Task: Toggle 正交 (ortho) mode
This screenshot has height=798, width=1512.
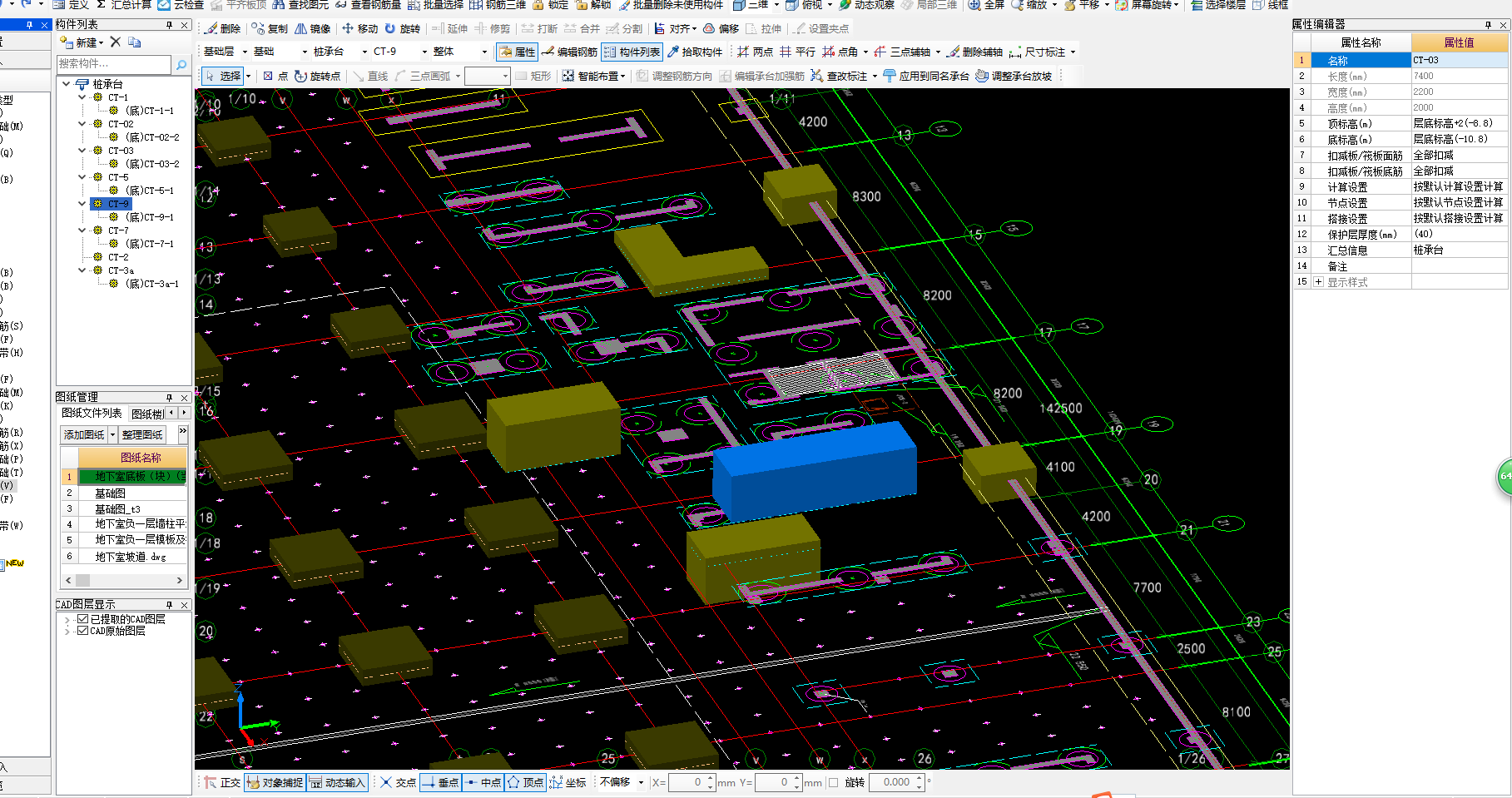Action: point(222,782)
